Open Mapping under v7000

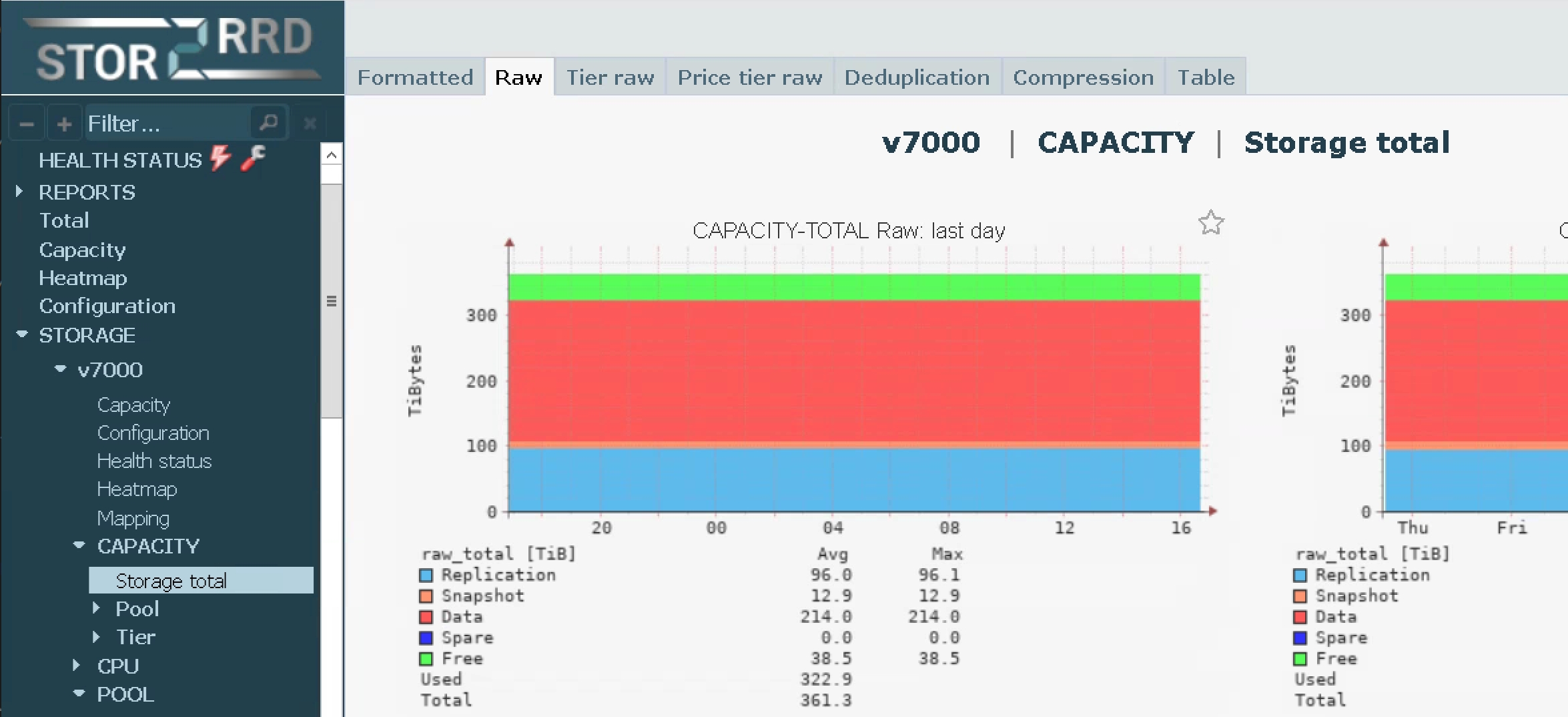tap(133, 518)
